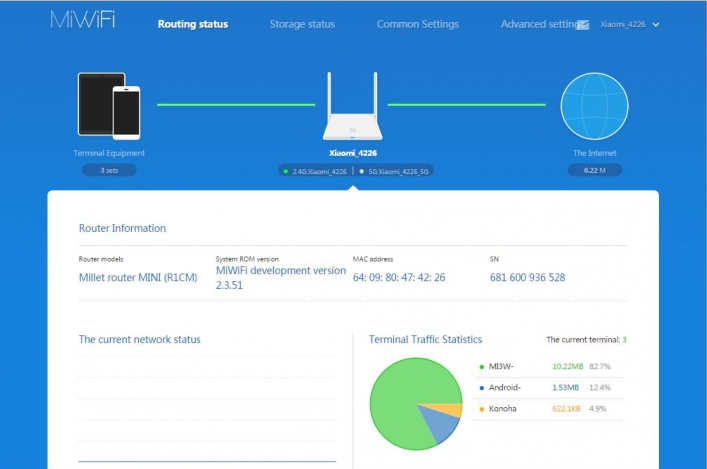
Task: Click the Internet globe icon
Action: pos(594,106)
